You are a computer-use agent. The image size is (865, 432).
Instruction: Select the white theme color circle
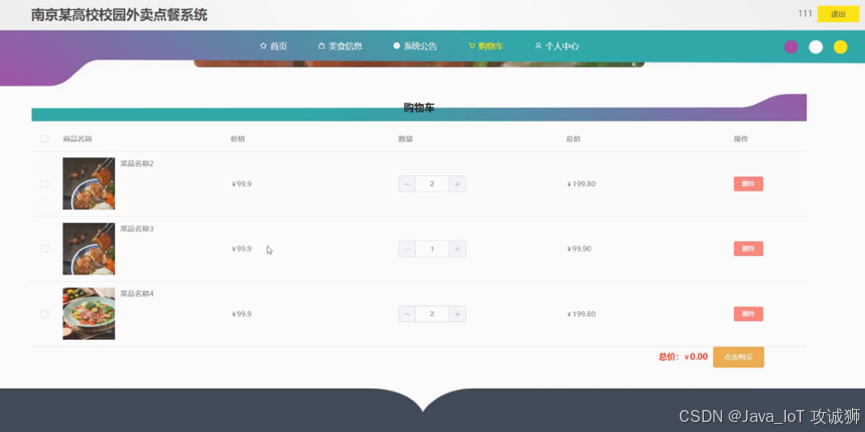pyautogui.click(x=815, y=47)
